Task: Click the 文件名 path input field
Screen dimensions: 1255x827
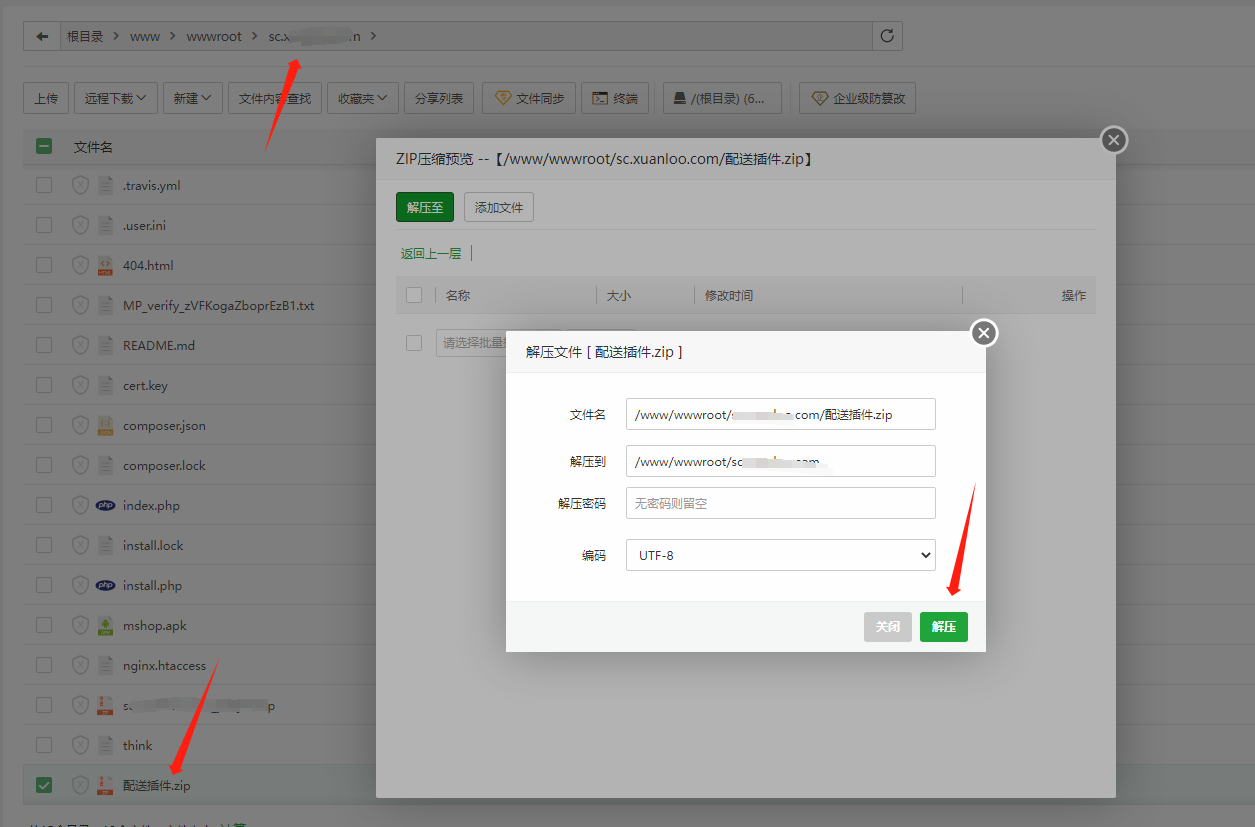Action: pyautogui.click(x=780, y=414)
